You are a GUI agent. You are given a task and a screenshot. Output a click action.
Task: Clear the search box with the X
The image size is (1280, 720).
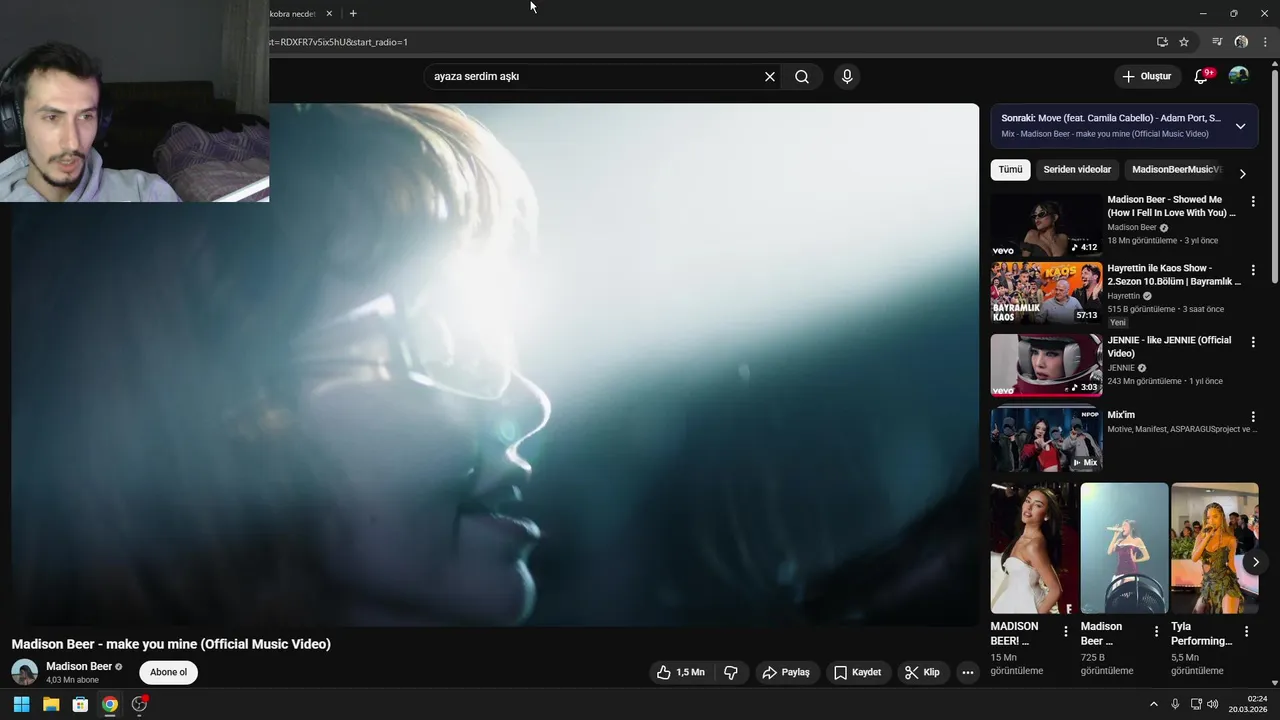coord(770,77)
